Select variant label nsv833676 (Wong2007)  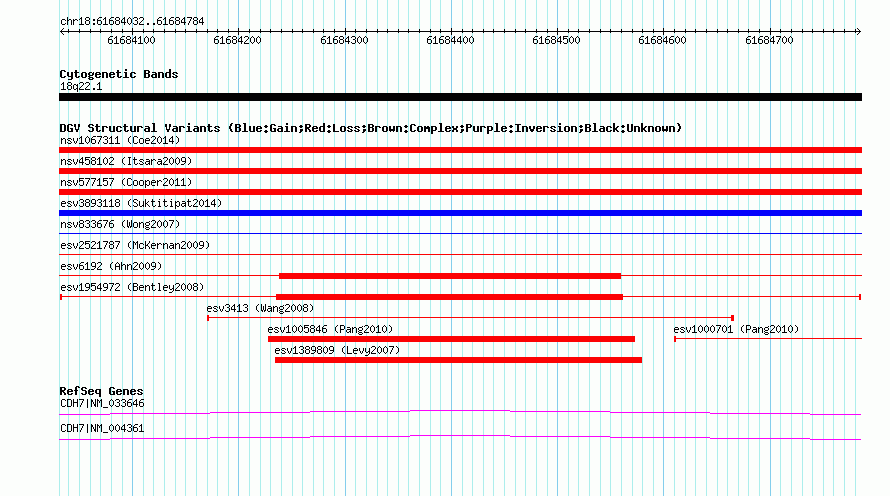pos(120,224)
